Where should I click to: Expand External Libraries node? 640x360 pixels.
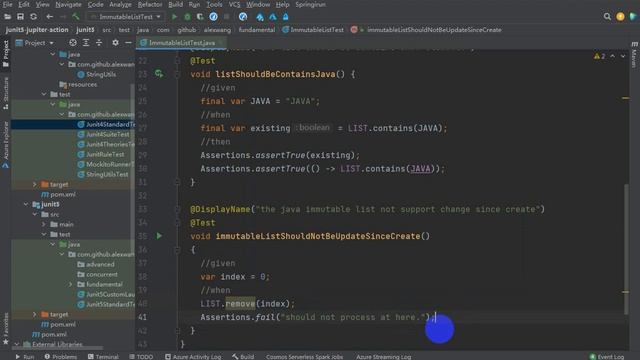[x=17, y=344]
